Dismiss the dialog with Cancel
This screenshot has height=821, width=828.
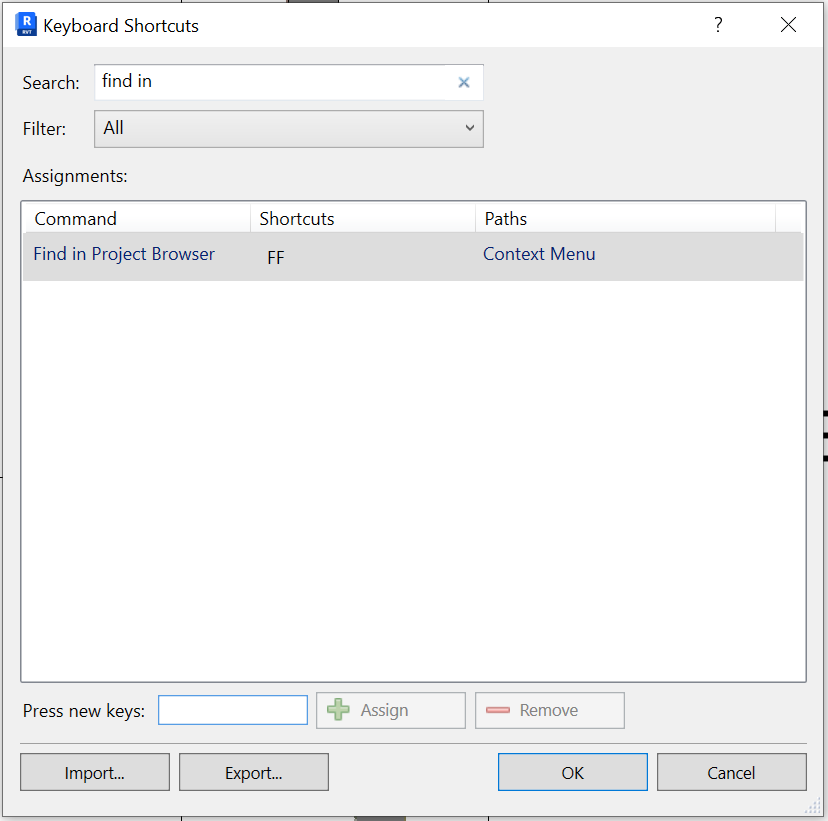coord(731,772)
